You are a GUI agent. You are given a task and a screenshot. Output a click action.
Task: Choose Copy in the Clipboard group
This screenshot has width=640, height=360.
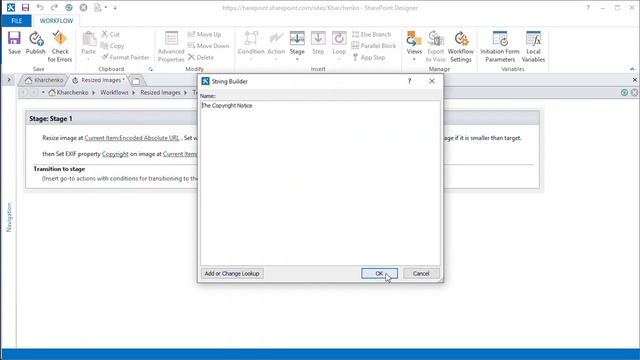point(112,46)
